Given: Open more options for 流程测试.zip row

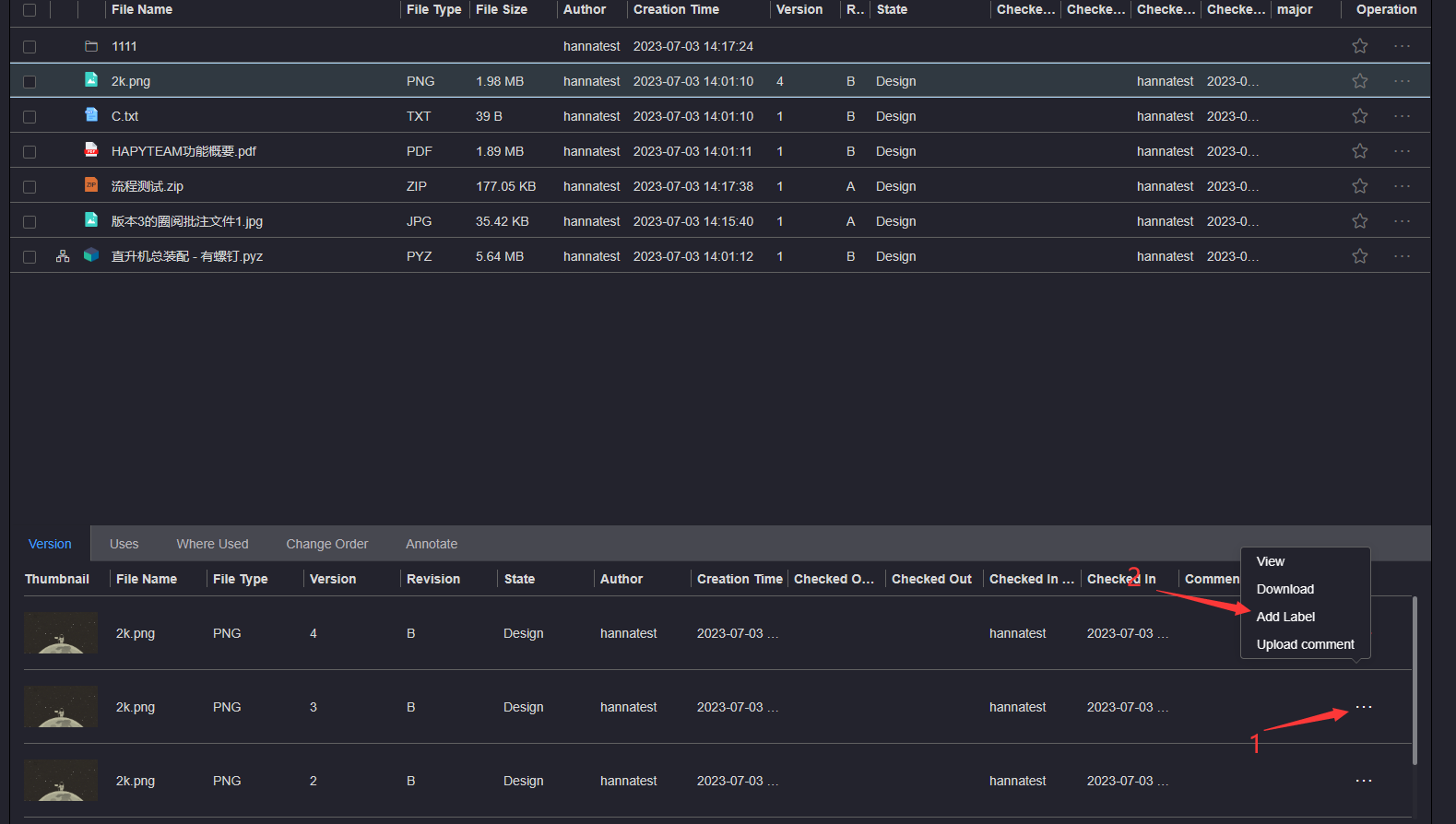Looking at the screenshot, I should click(x=1402, y=186).
